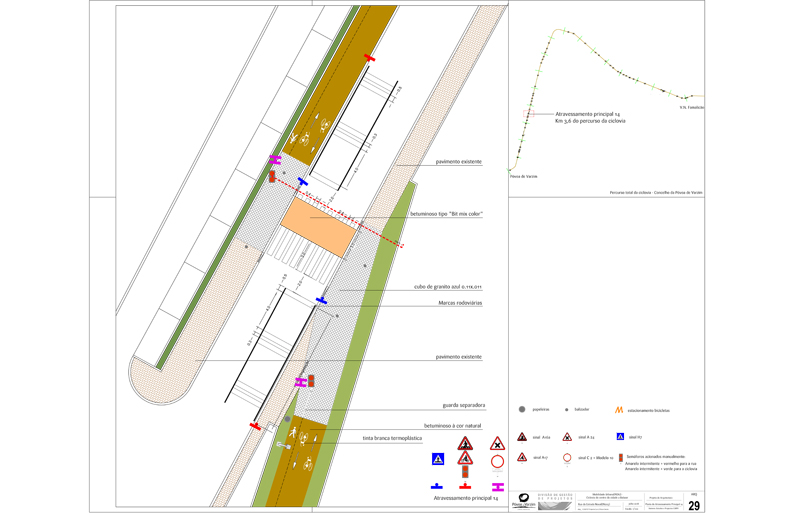Image resolution: width=800 pixels, height=514 pixels.
Task: Click the crossed-out warning triangle sign
Action: (x=497, y=443)
